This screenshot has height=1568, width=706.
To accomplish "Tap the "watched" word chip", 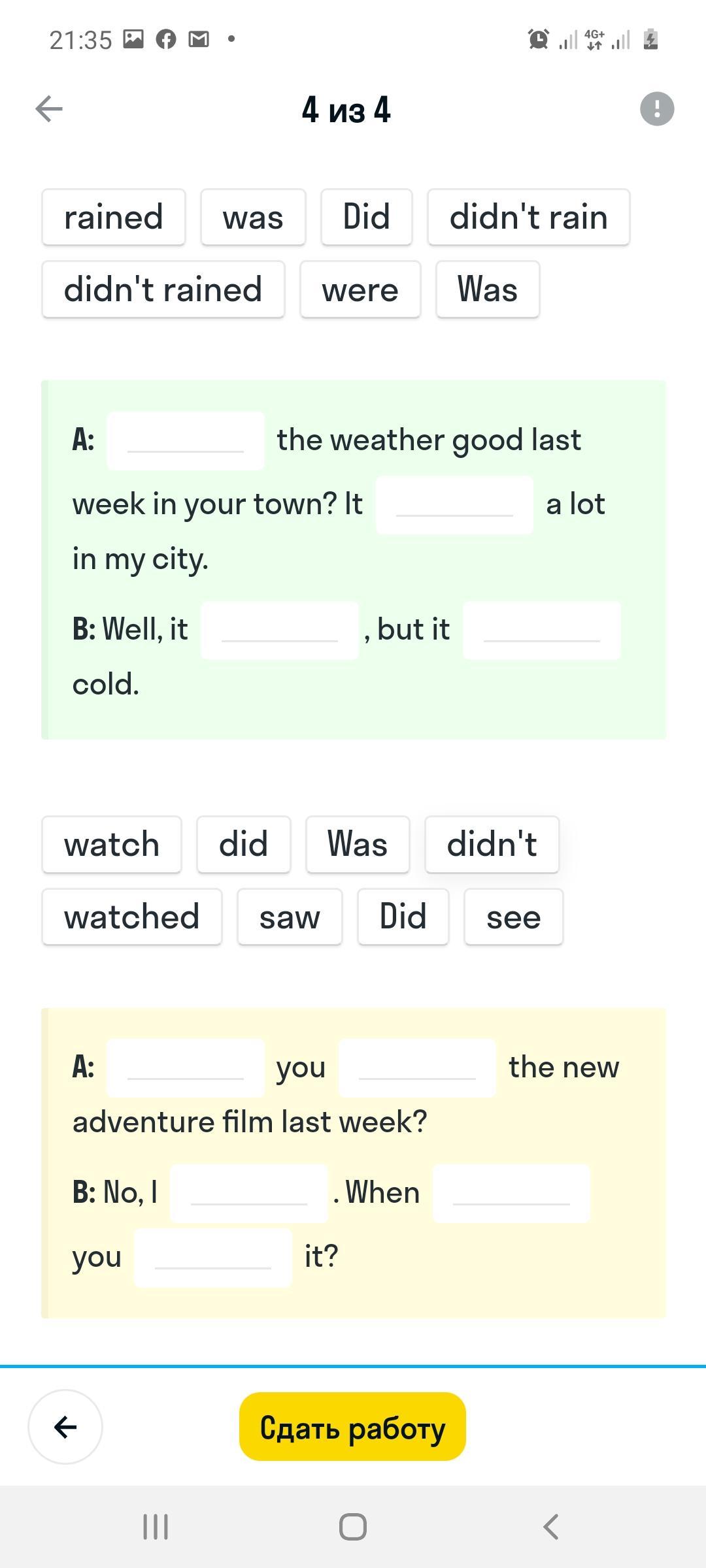I will pyautogui.click(x=132, y=917).
